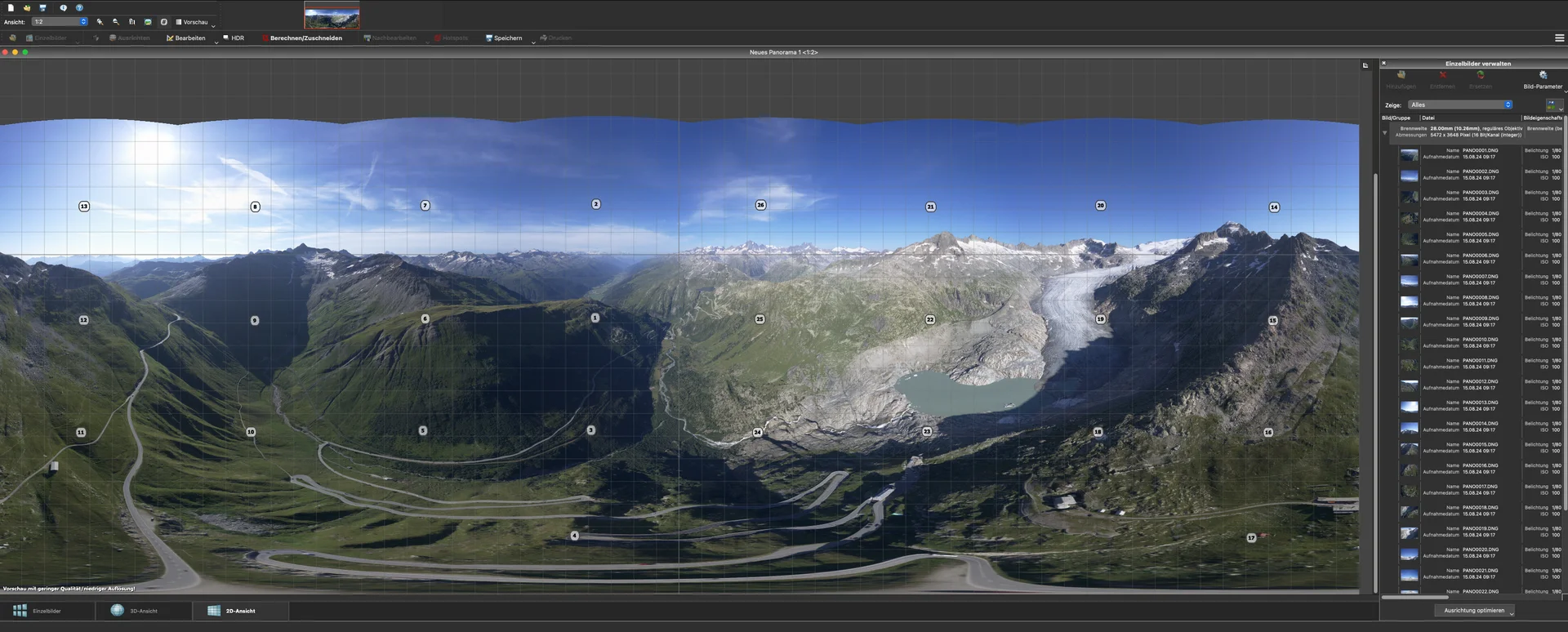Viewport: 1568px width, 632px height.
Task: Close the Einzelbilder verwalten panel
Action: 1383,63
